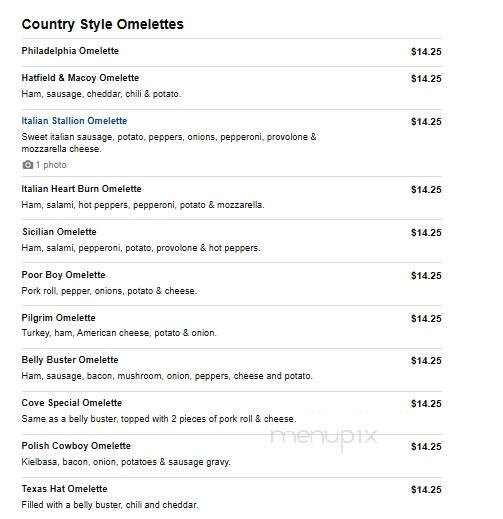Click the Polish Cowboy ingredients description
The image size is (503, 519).
pos(126,462)
